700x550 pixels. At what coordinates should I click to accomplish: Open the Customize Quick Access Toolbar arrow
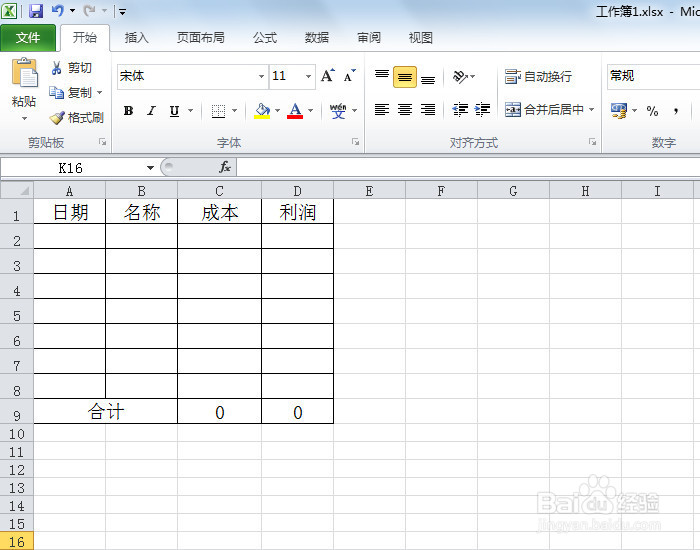(122, 12)
